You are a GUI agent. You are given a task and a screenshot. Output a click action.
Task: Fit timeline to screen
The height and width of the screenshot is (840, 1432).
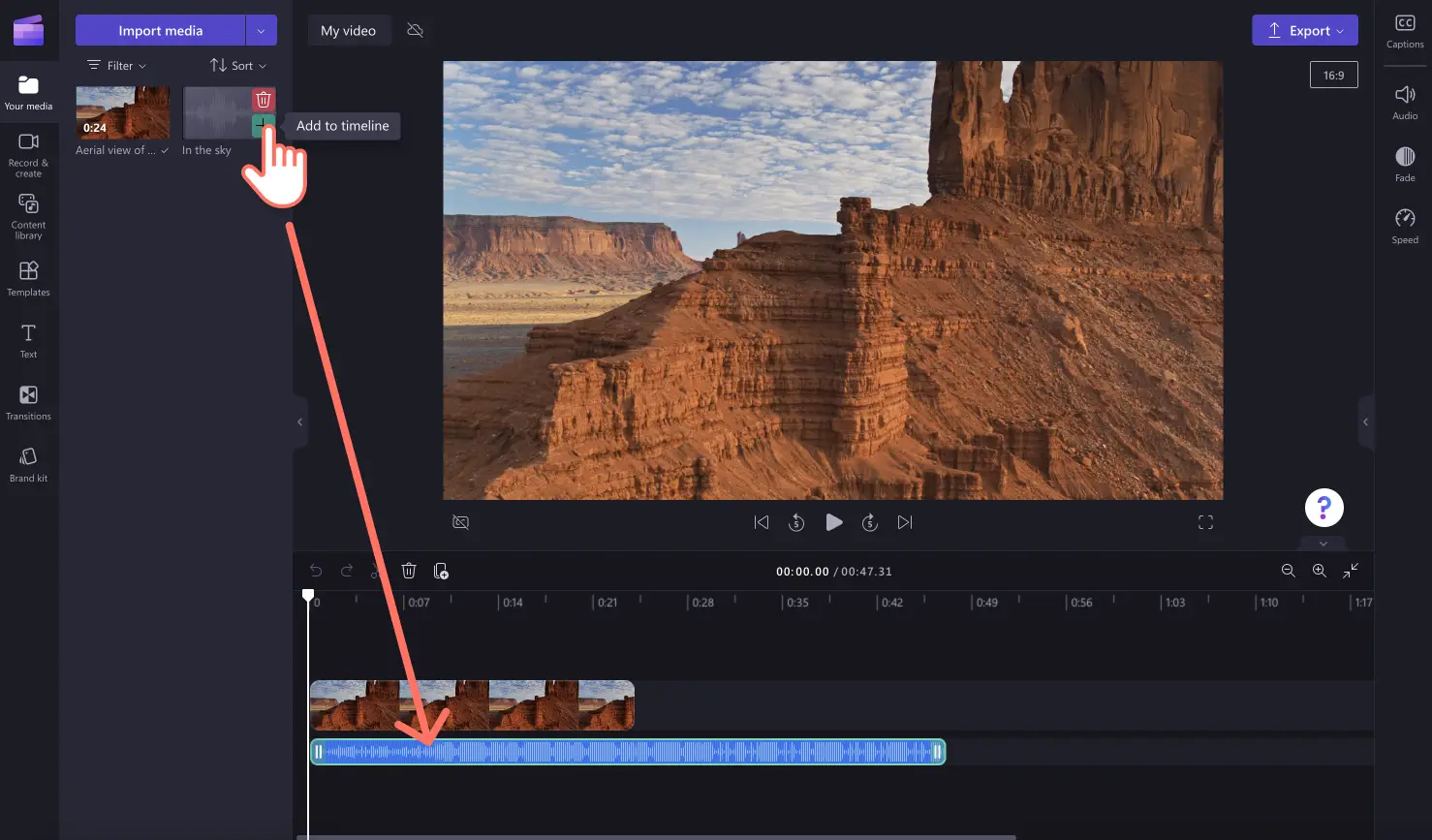click(x=1351, y=571)
